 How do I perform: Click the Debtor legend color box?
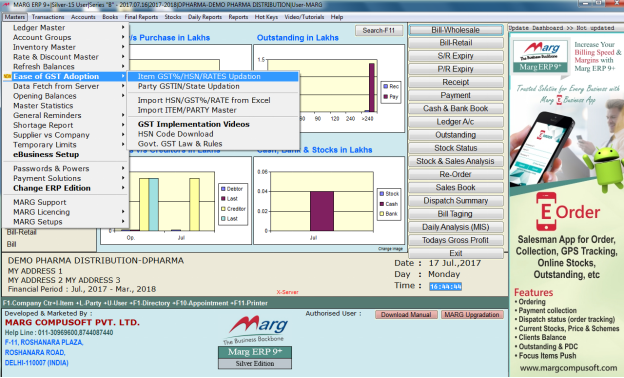tap(223, 189)
